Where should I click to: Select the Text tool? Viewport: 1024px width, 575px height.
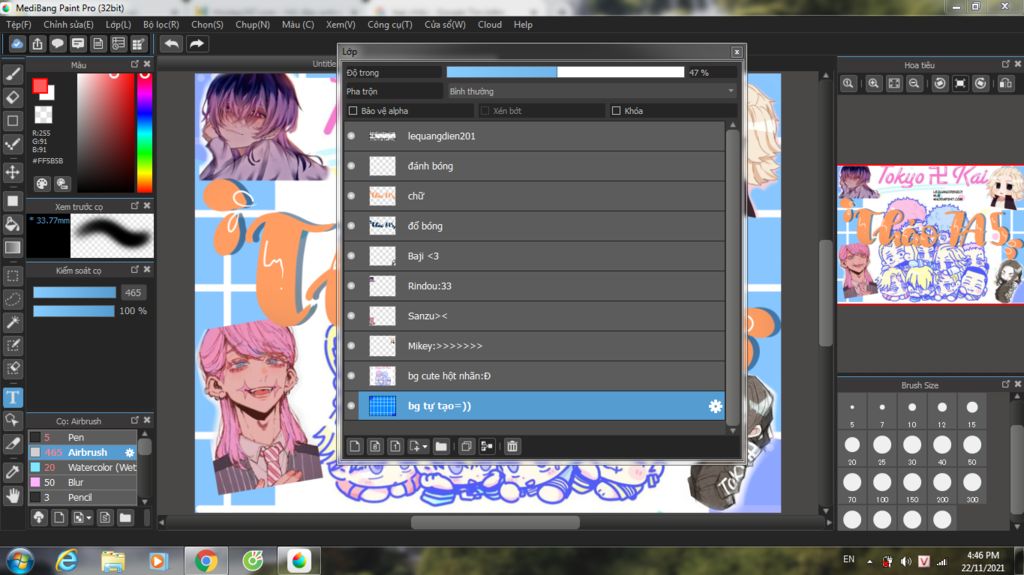pyautogui.click(x=12, y=397)
